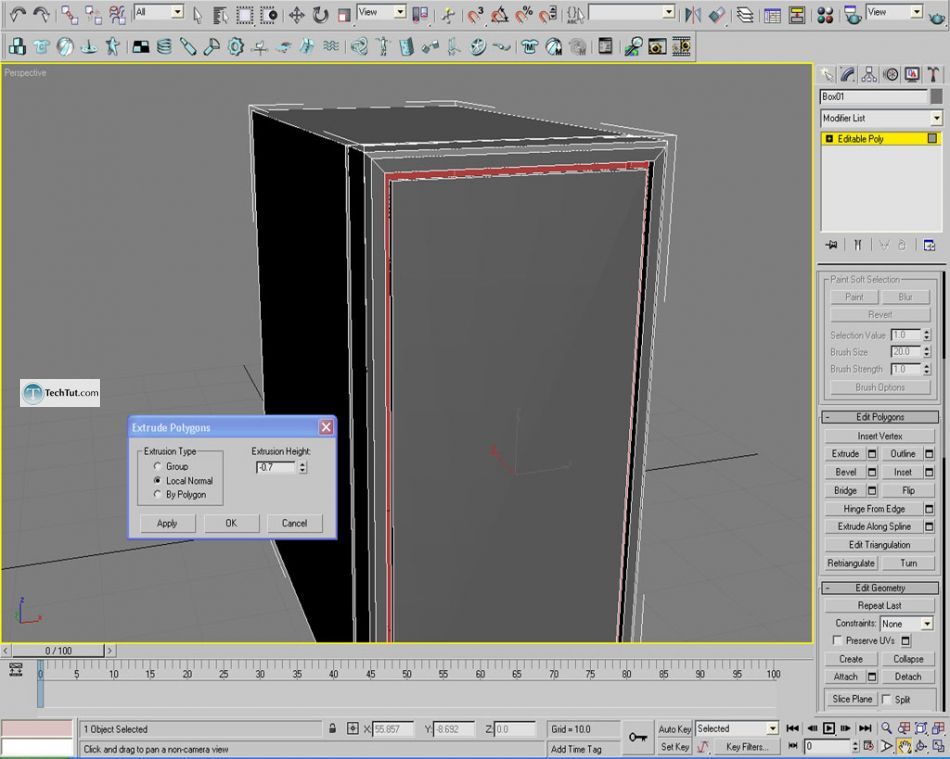Select the By Polygon extrusion type
Image resolution: width=950 pixels, height=759 pixels.
pyautogui.click(x=158, y=494)
